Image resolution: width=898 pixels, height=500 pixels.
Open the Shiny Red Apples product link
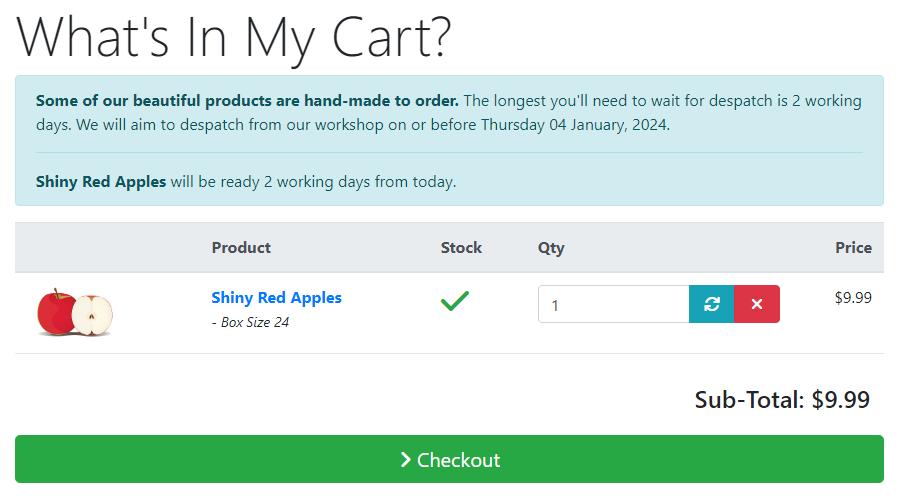(x=276, y=298)
